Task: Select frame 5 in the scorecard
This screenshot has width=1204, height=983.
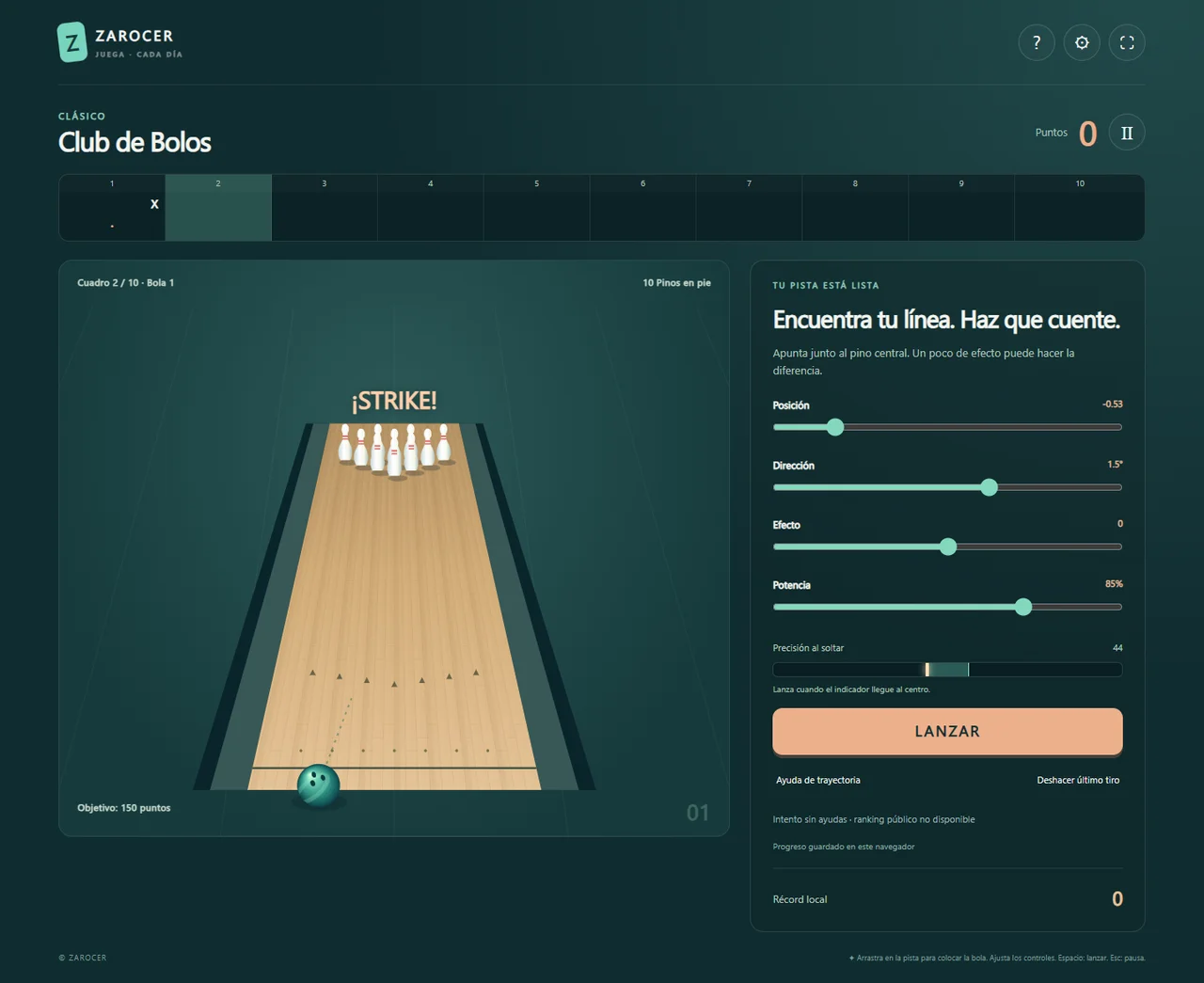Action: [x=537, y=208]
